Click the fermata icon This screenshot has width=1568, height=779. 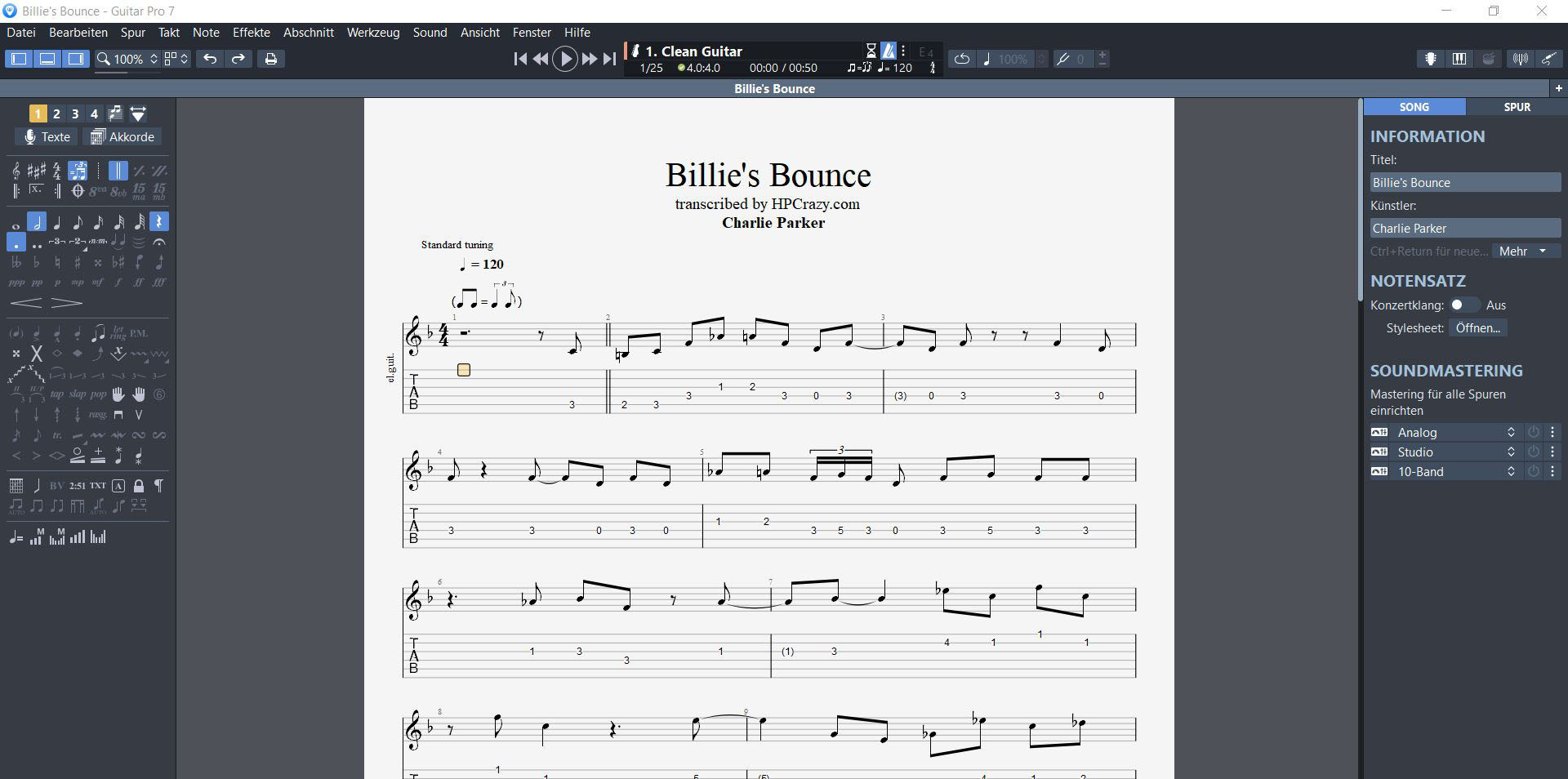[x=159, y=243]
